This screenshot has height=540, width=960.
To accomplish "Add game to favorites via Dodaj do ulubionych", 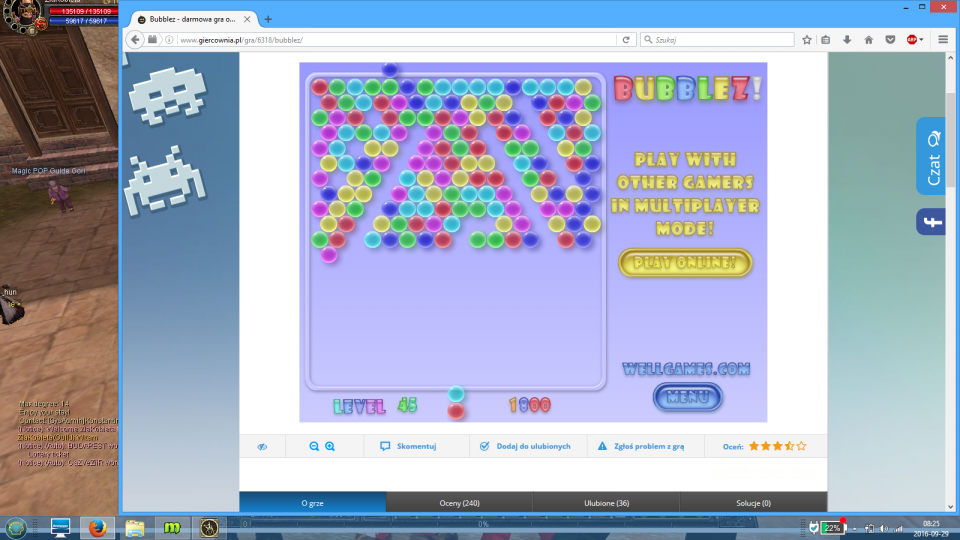I will tap(526, 446).
